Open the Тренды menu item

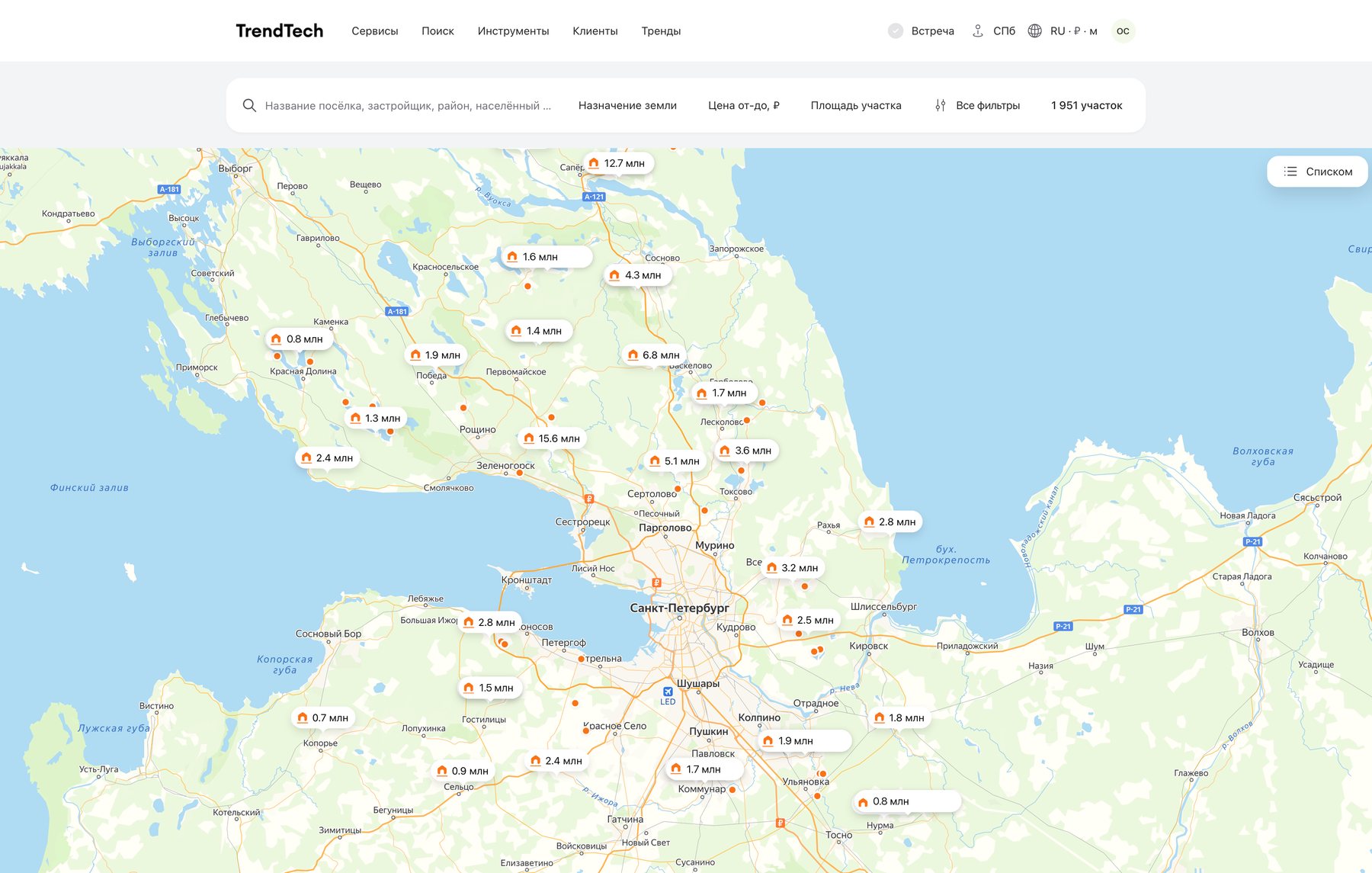(x=661, y=30)
